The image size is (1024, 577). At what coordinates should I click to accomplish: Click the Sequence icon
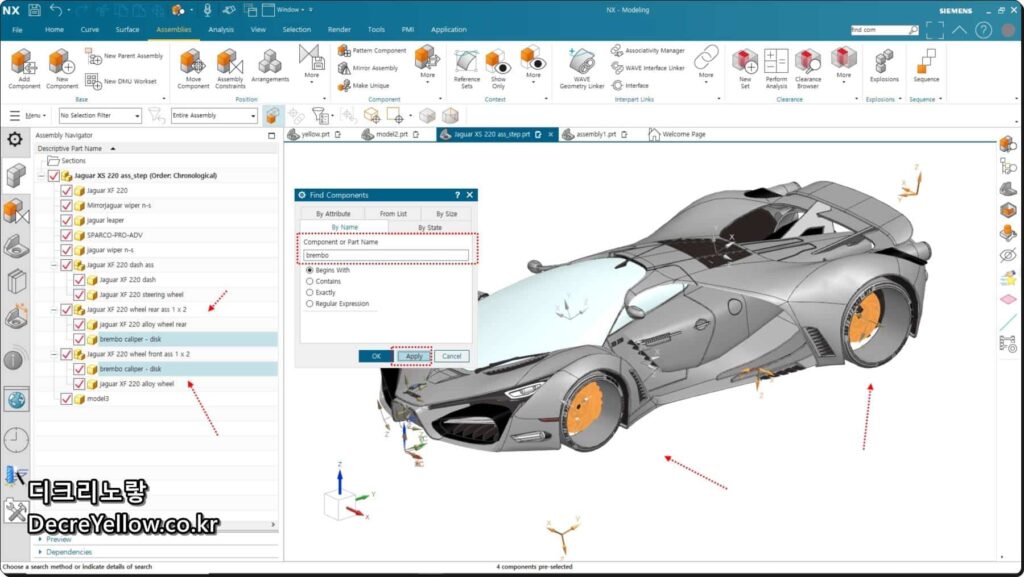[x=926, y=65]
